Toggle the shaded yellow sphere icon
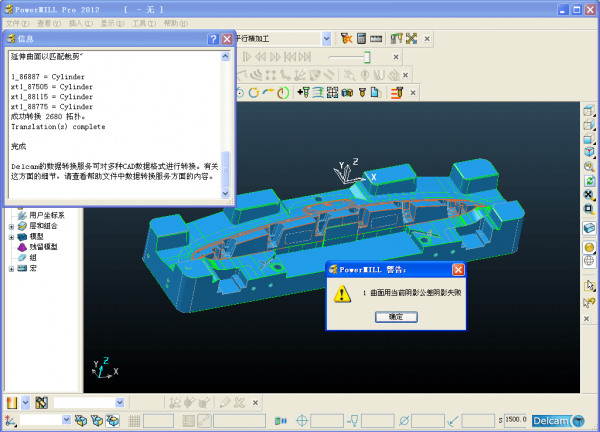600x432 pixels. (589, 247)
